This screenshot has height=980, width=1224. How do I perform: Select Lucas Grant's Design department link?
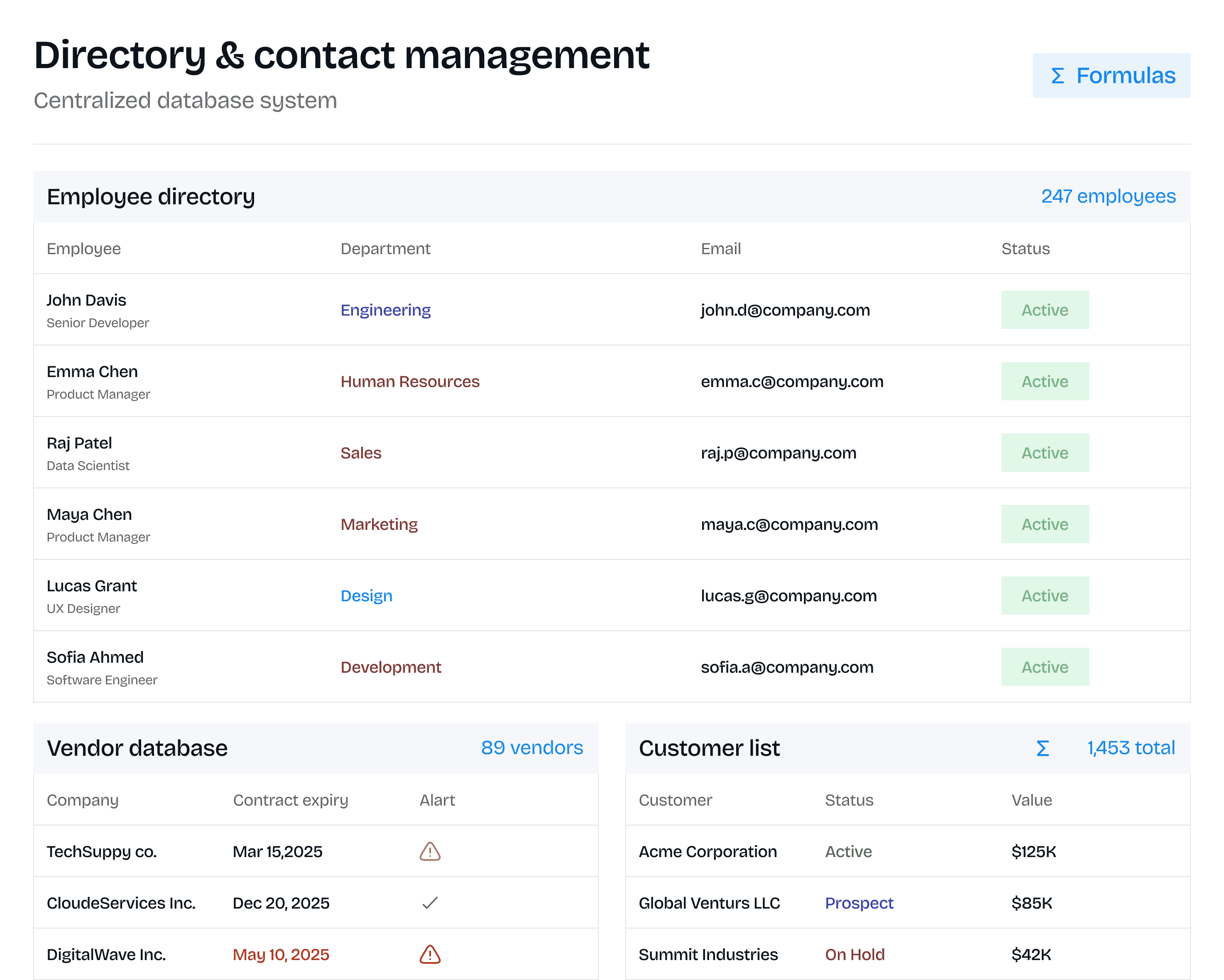(366, 595)
